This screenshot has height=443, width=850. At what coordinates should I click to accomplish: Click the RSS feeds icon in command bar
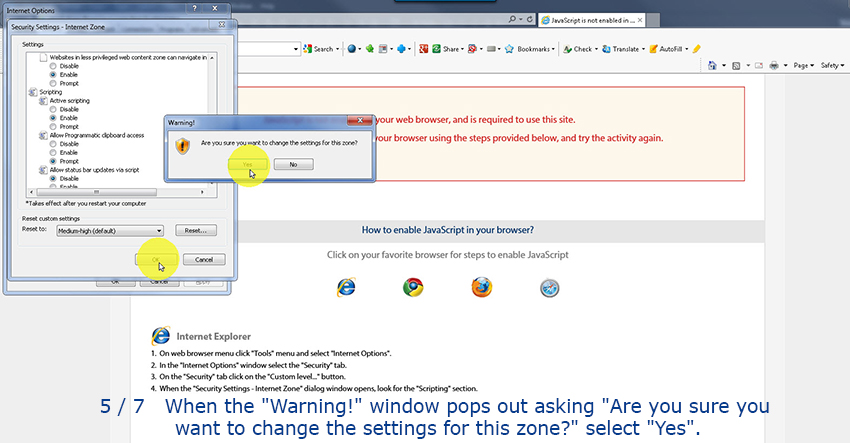(736, 66)
